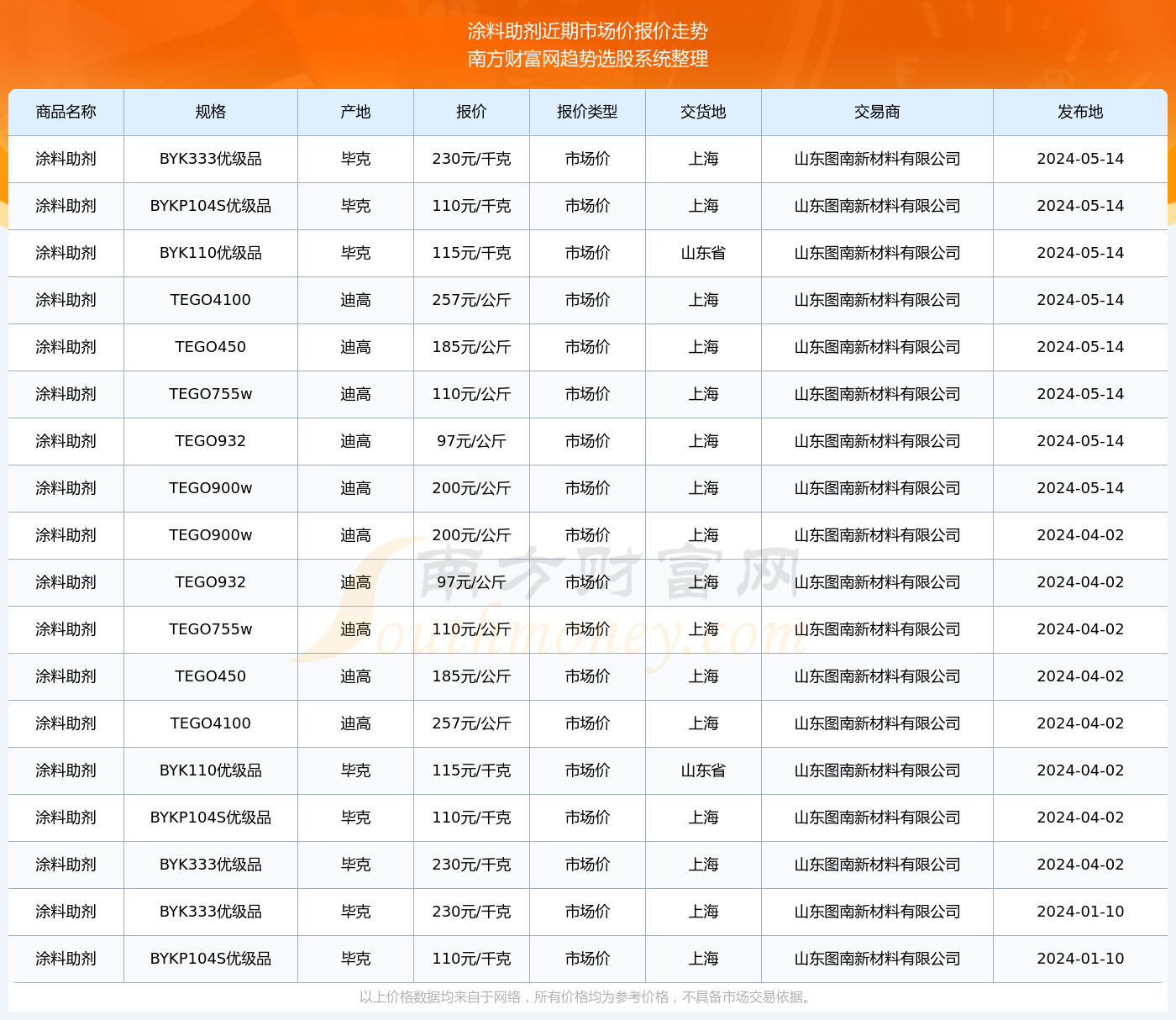Click TEGO450 in the 2024-04-02 row
This screenshot has width=1176, height=1020.
coord(211,676)
